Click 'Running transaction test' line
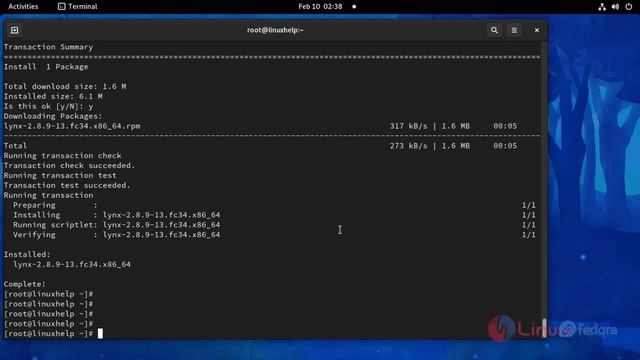 (60, 176)
